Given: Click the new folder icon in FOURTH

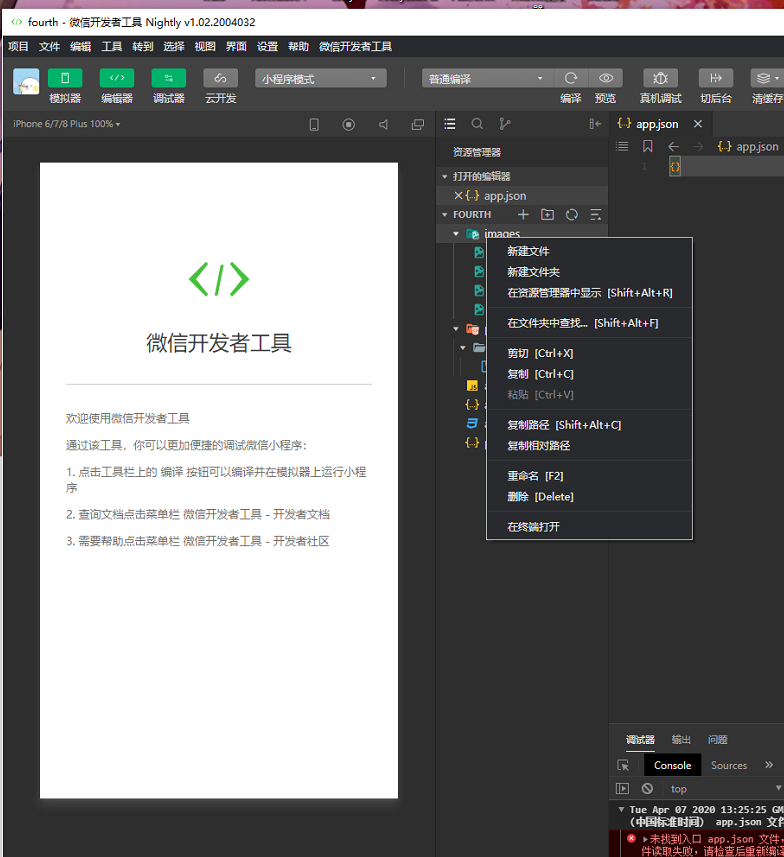Looking at the screenshot, I should [547, 214].
